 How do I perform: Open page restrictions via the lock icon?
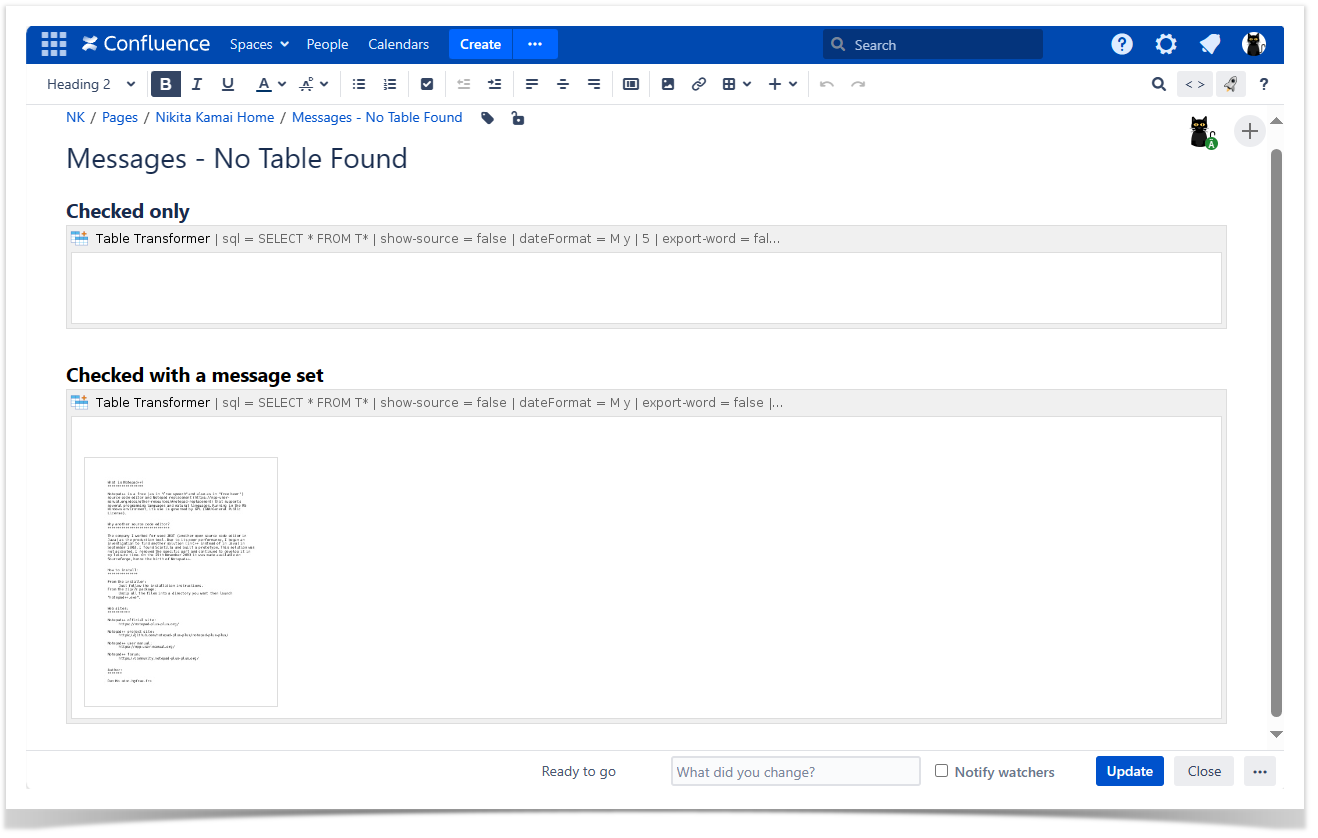(x=517, y=118)
